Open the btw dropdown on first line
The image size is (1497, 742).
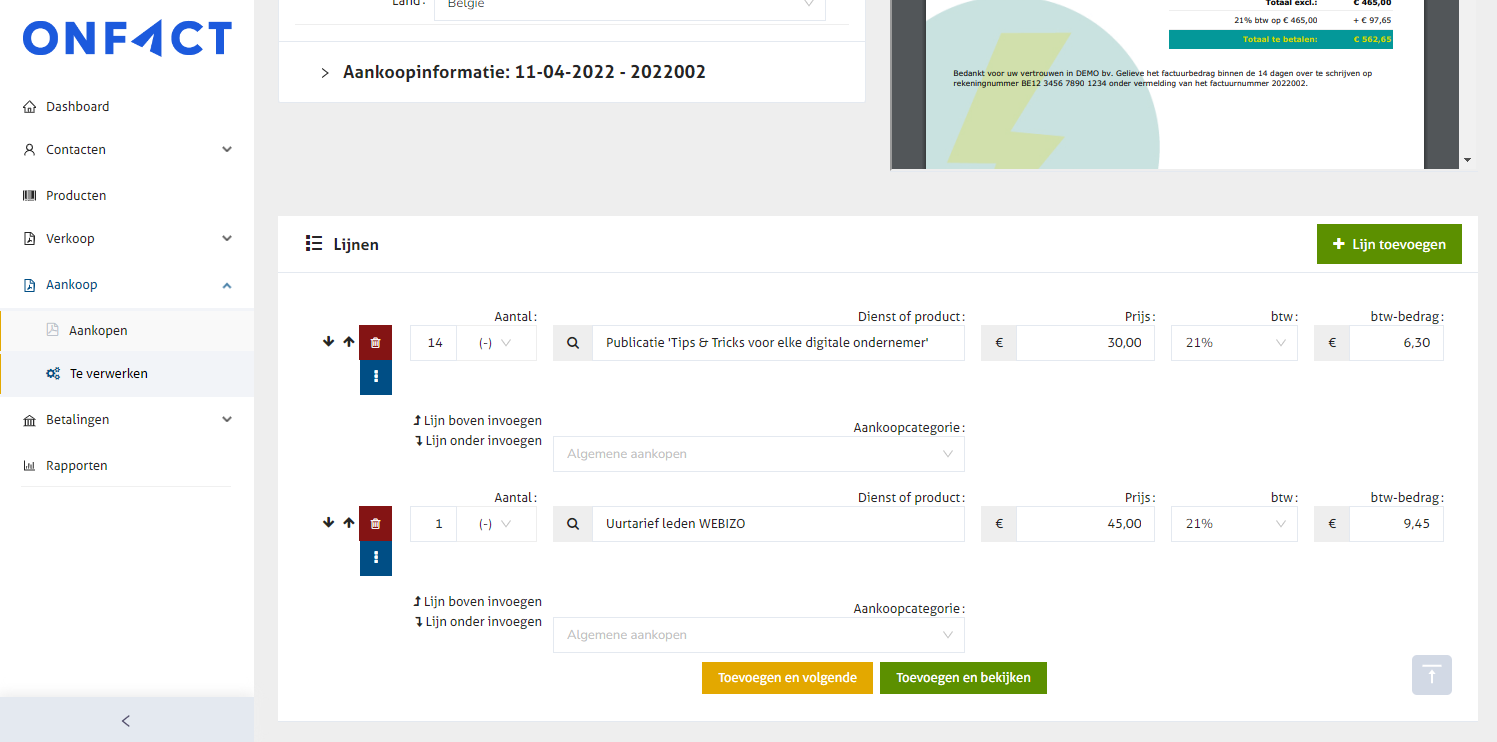(1233, 343)
